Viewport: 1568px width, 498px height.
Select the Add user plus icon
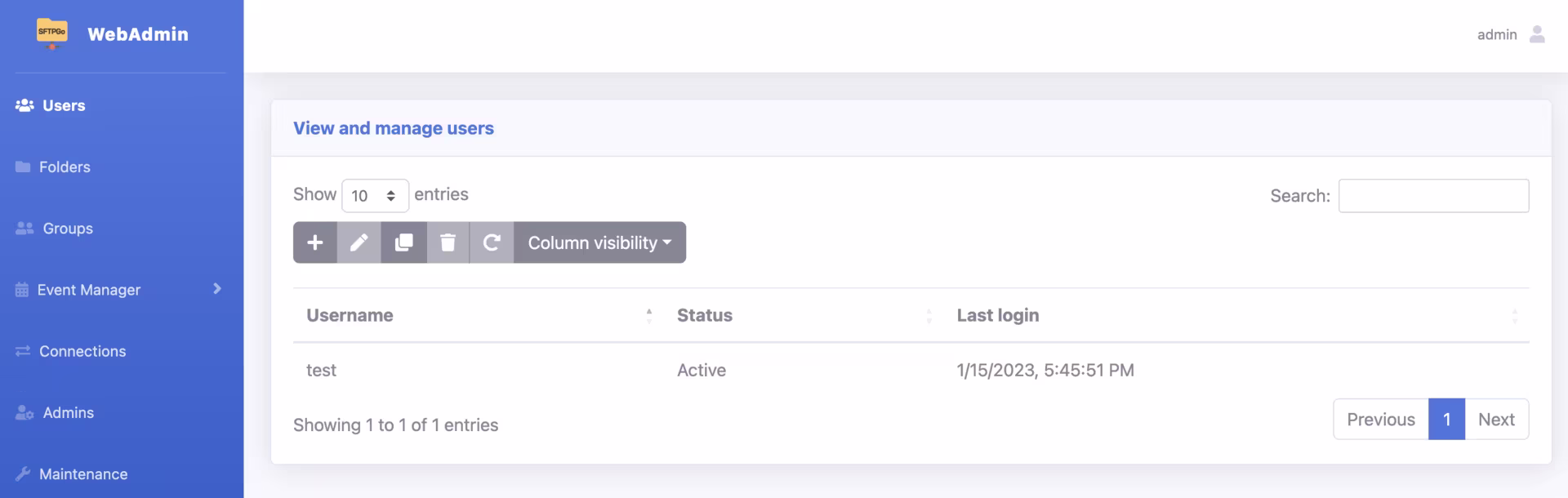point(314,242)
